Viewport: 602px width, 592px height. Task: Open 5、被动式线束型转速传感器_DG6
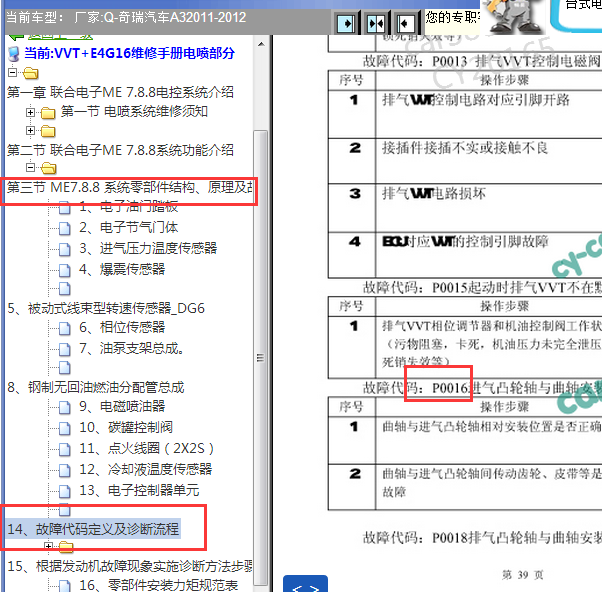tap(106, 308)
